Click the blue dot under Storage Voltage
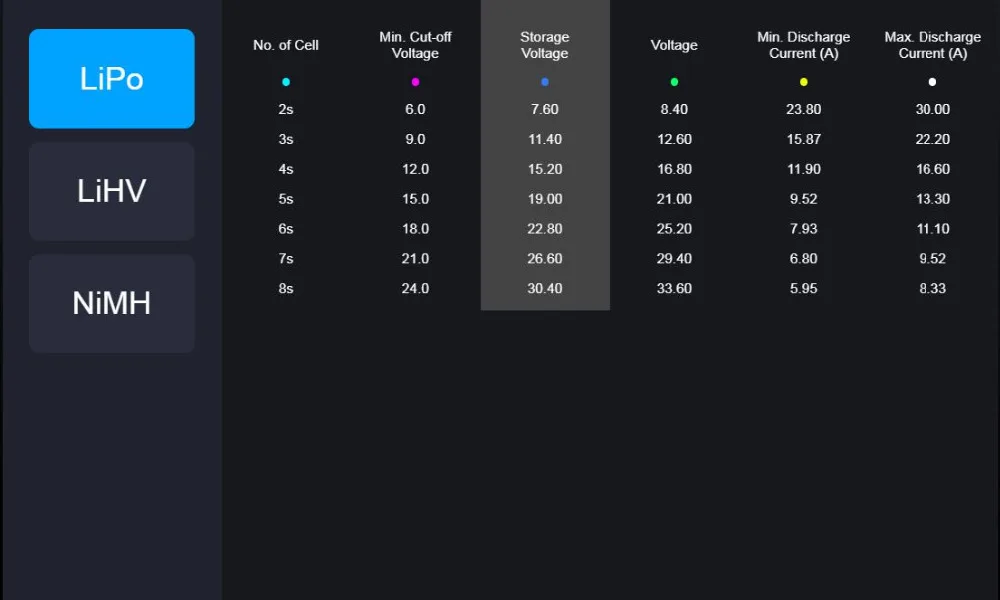The height and width of the screenshot is (600, 1000). [545, 82]
